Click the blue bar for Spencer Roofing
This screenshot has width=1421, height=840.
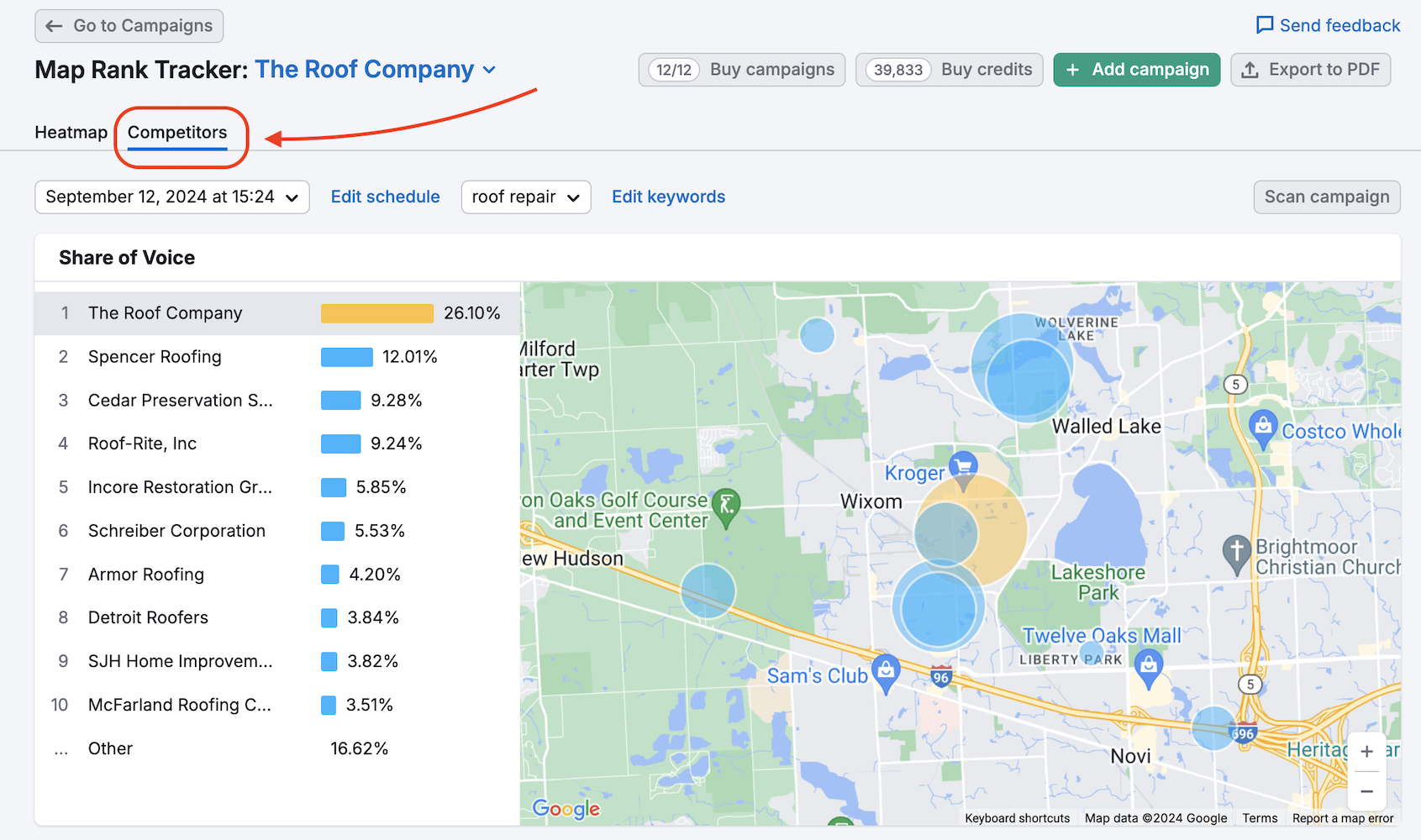coord(347,357)
